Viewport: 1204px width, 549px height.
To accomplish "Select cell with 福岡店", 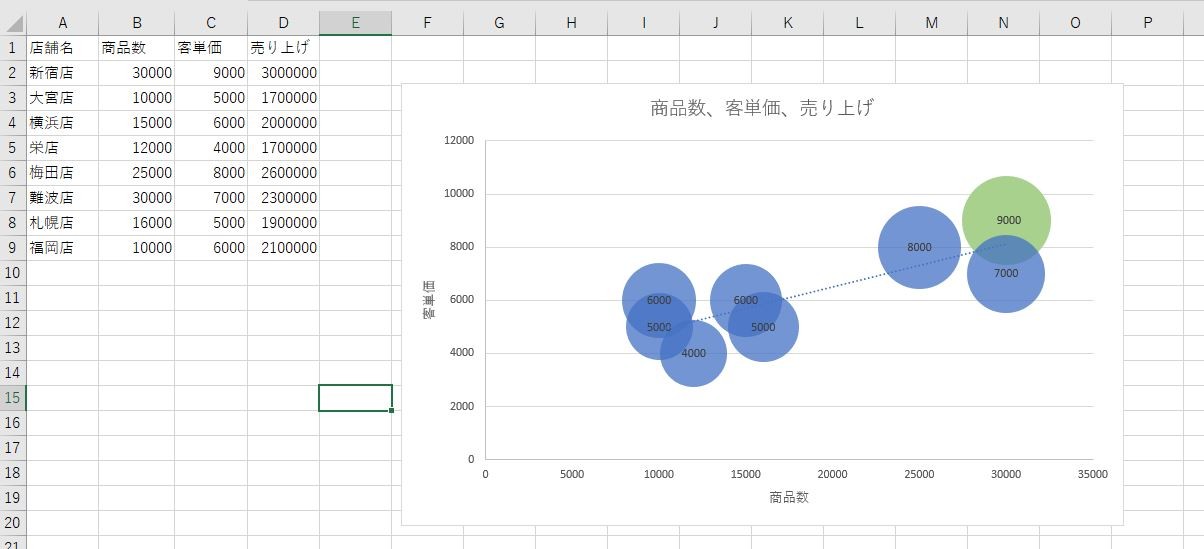I will point(62,248).
